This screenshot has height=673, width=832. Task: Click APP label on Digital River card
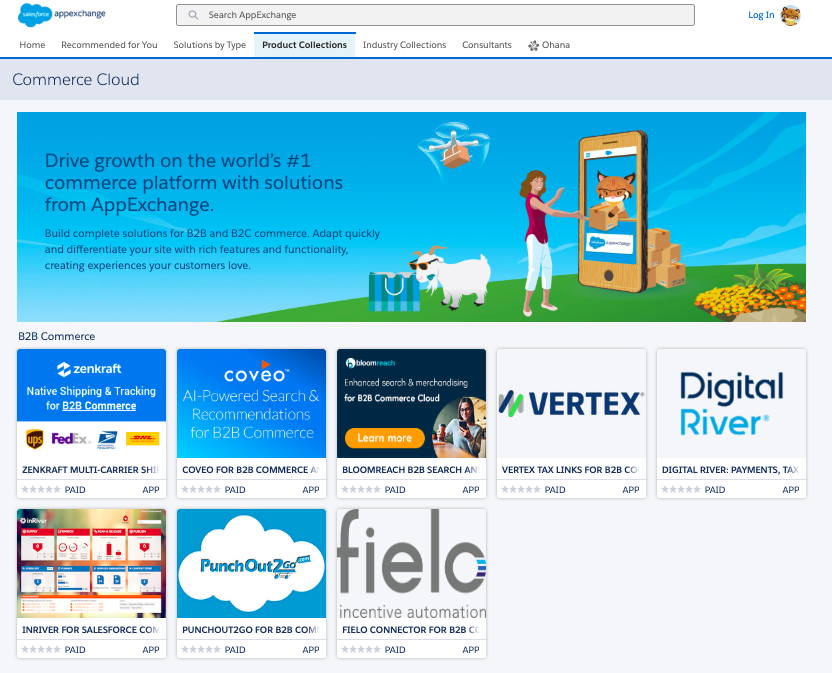[x=791, y=490]
